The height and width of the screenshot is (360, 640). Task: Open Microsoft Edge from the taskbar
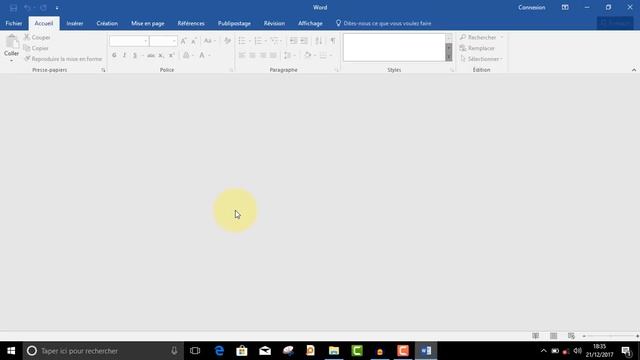(x=219, y=351)
